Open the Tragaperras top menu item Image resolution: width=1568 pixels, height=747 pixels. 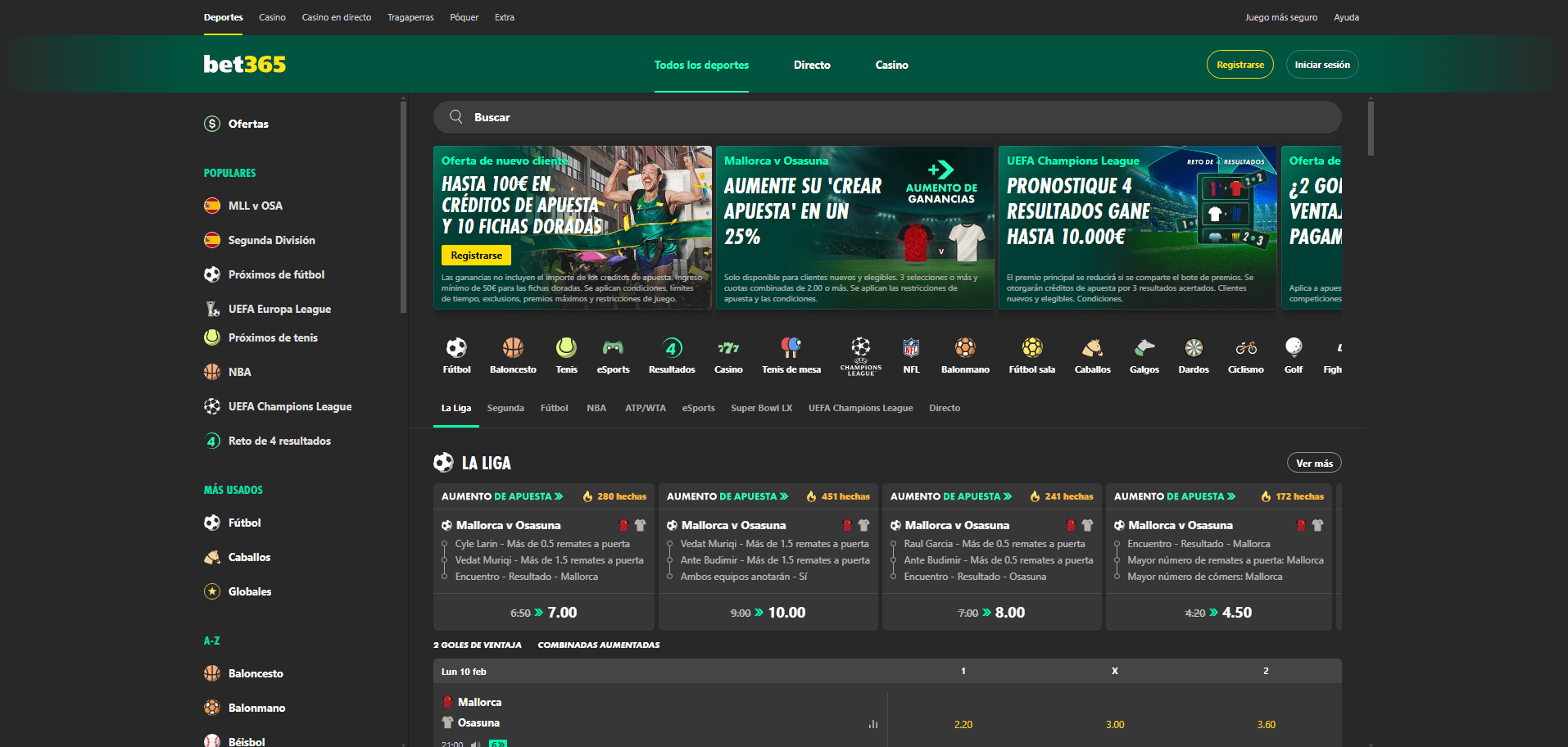click(410, 17)
